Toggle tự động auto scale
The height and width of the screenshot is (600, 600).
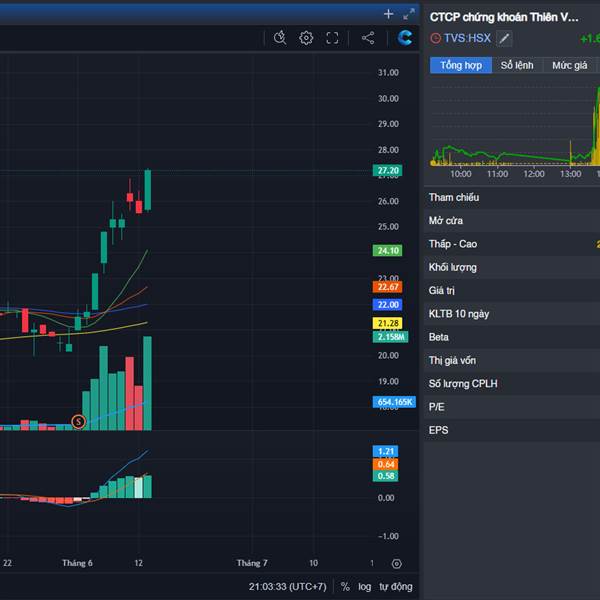[x=396, y=587]
